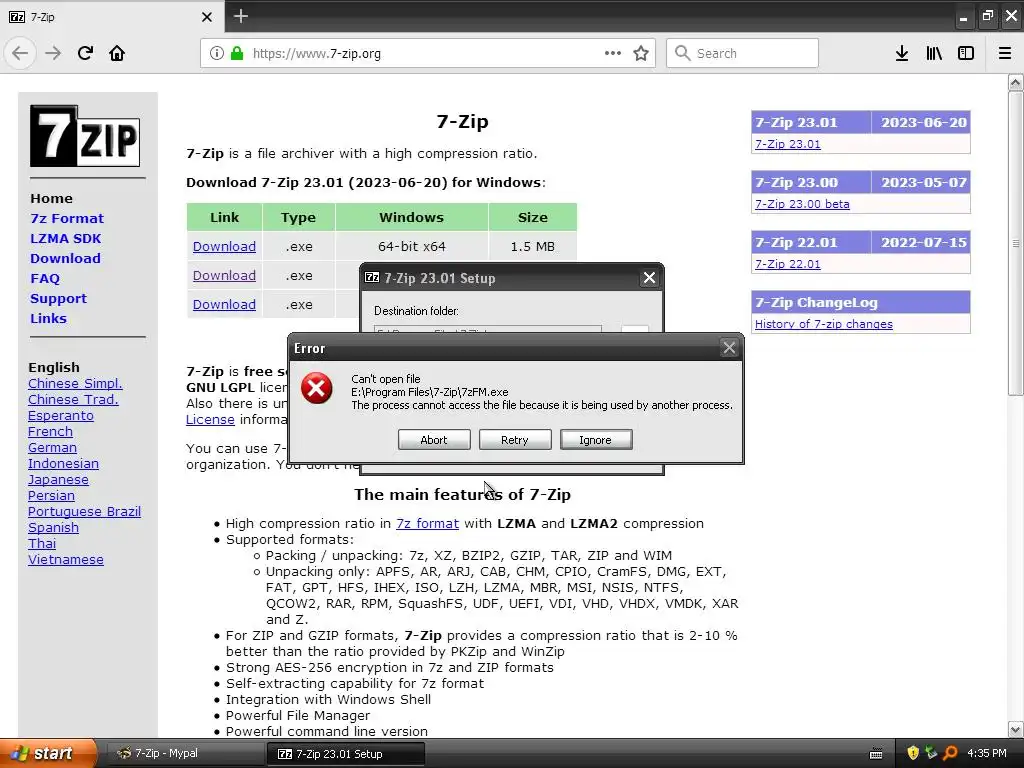Image resolution: width=1024 pixels, height=768 pixels.
Task: Click the taskbar clock showing 4:35 PM
Action: point(987,753)
